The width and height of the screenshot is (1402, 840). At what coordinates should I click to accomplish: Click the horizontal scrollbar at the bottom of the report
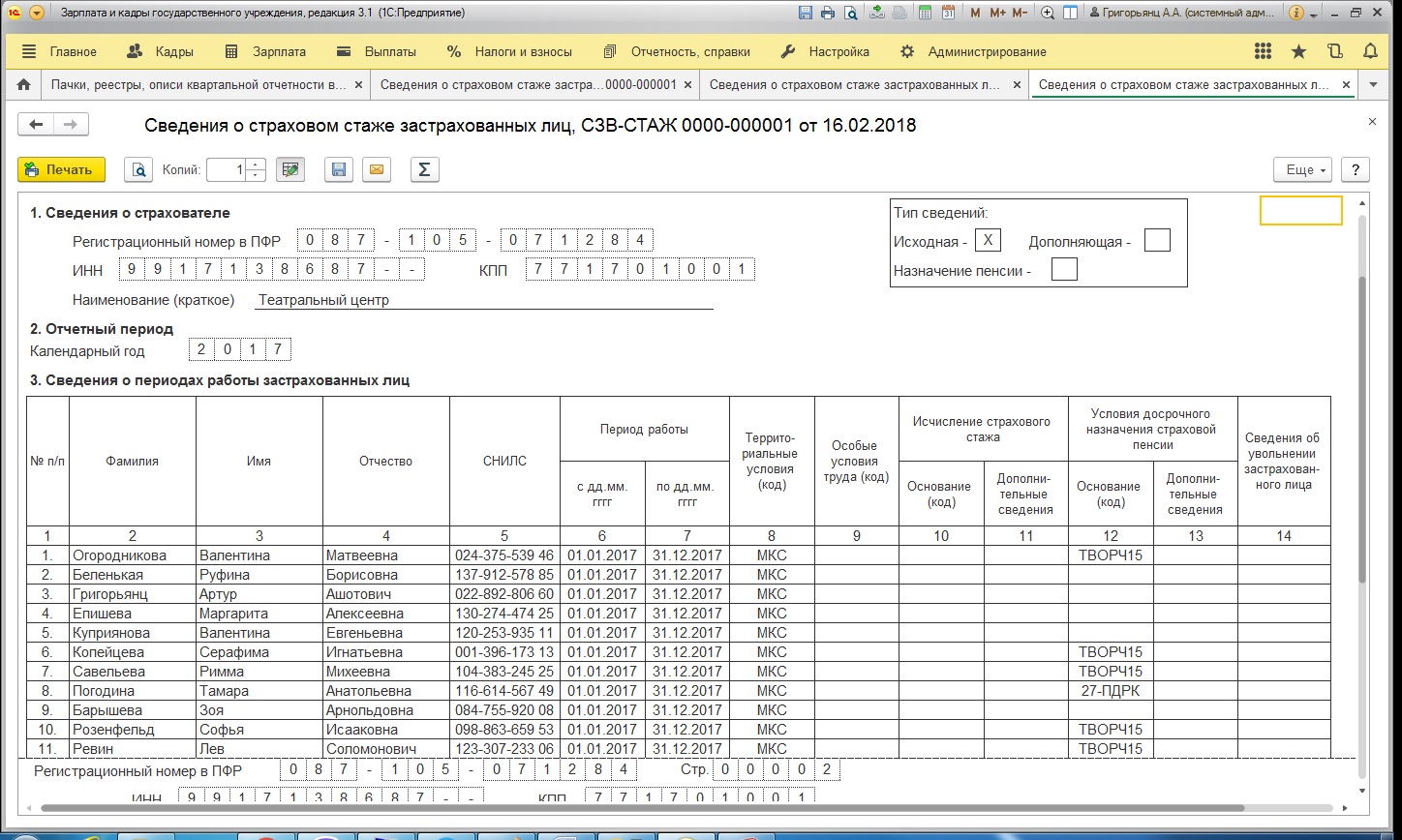pos(678,807)
